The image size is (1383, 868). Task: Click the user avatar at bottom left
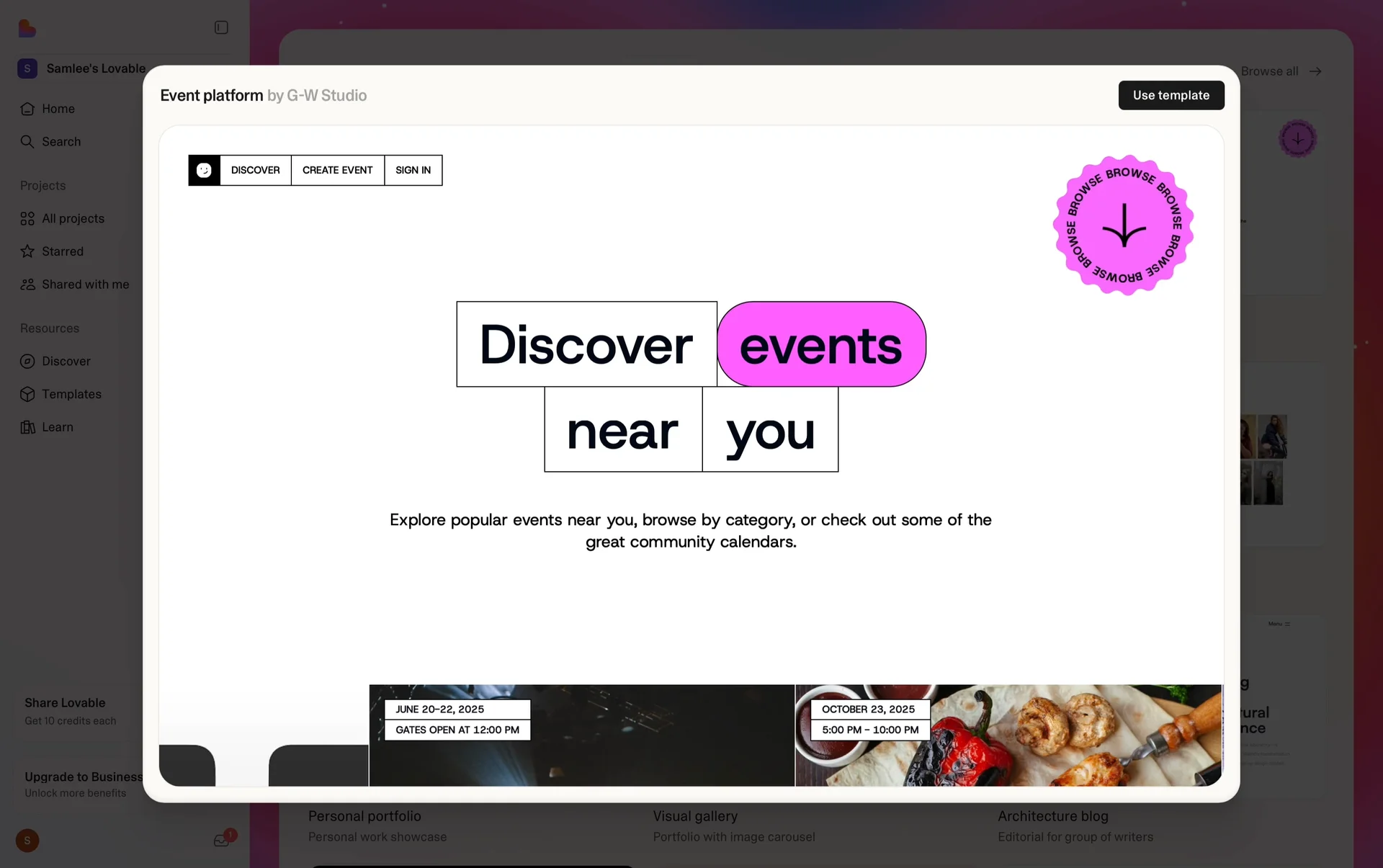coord(27,841)
